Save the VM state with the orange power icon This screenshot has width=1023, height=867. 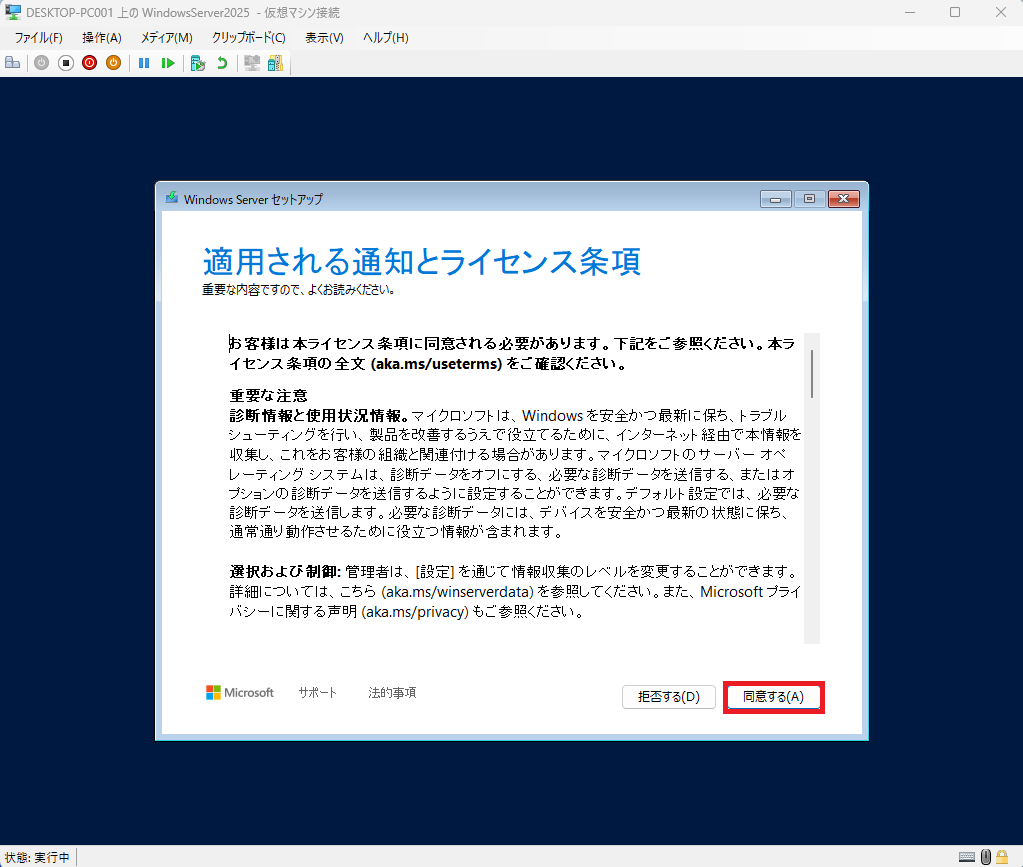[x=114, y=63]
